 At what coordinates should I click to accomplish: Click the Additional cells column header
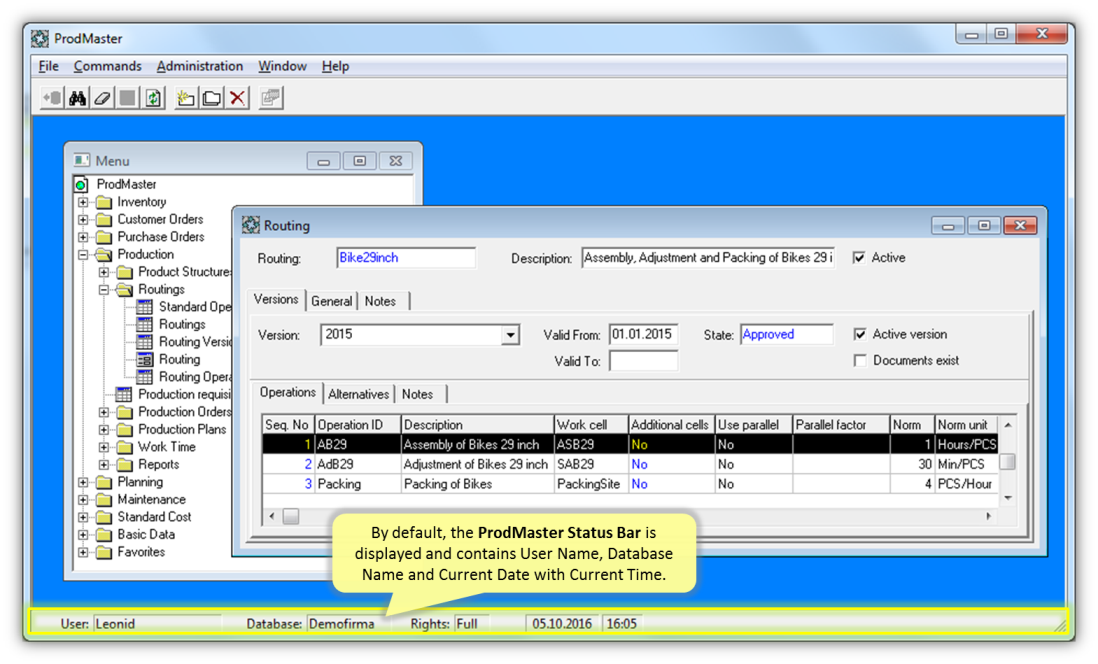672,424
